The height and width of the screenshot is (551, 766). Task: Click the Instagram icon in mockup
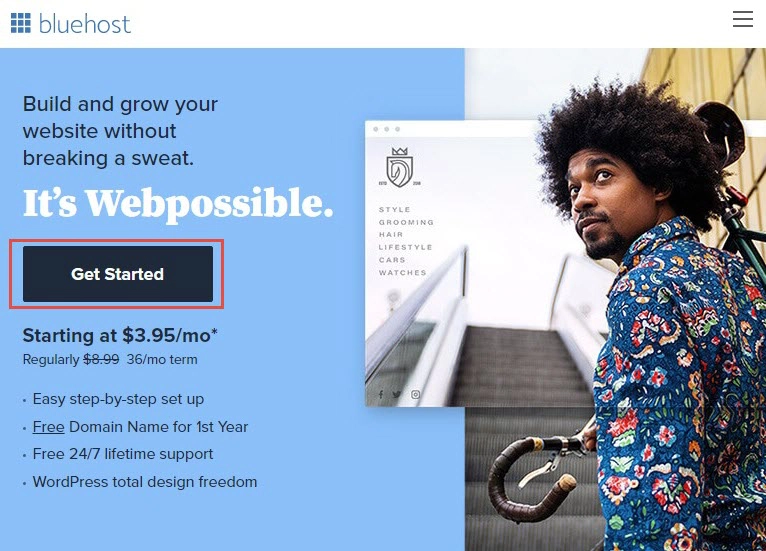[415, 394]
